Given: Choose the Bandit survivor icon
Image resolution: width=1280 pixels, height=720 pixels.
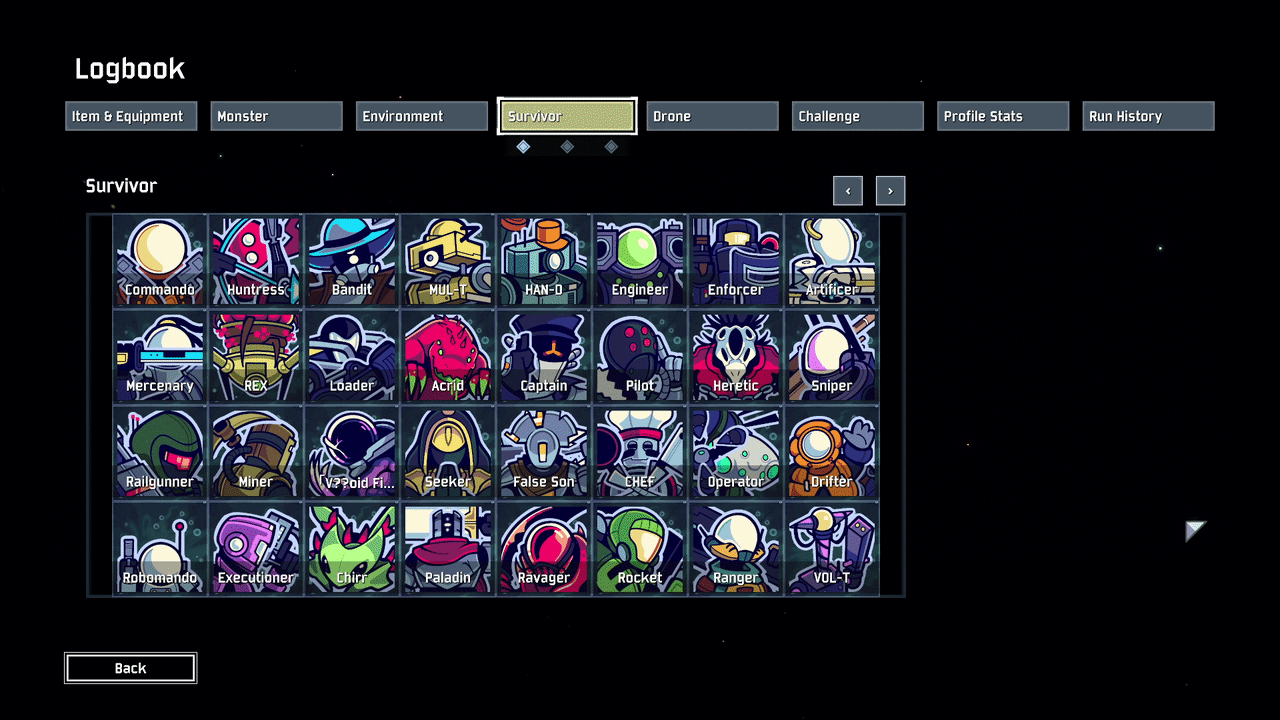Looking at the screenshot, I should click(x=352, y=260).
